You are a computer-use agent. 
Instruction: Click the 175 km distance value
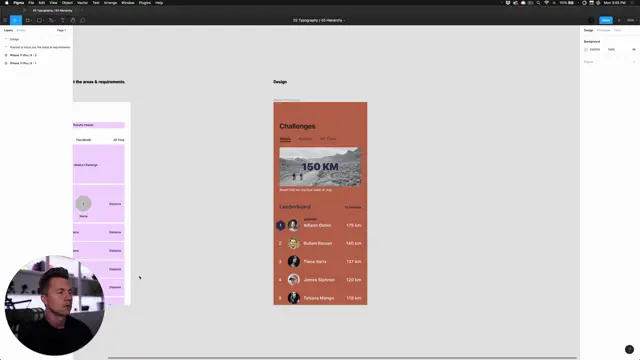pyautogui.click(x=353, y=225)
